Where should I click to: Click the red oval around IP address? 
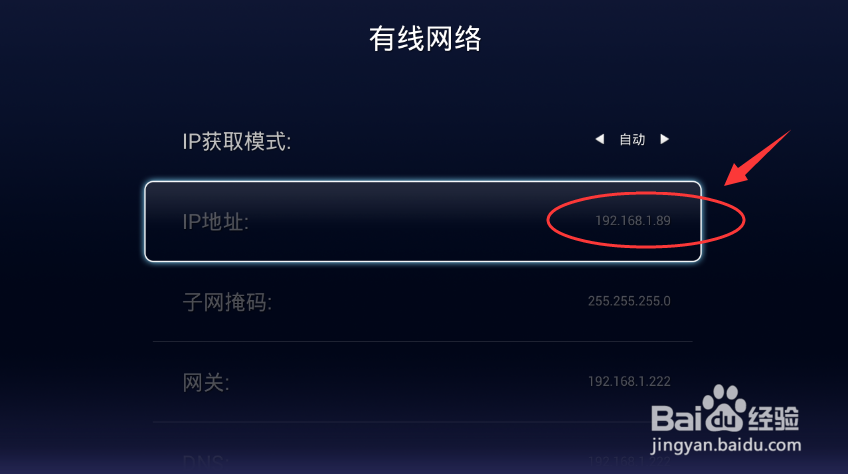point(646,220)
